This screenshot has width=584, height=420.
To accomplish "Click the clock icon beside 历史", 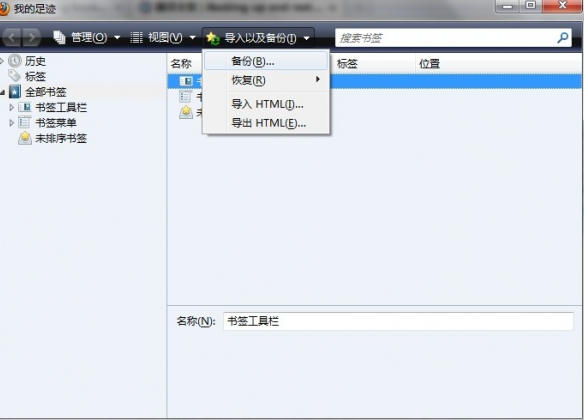I will pos(15,61).
